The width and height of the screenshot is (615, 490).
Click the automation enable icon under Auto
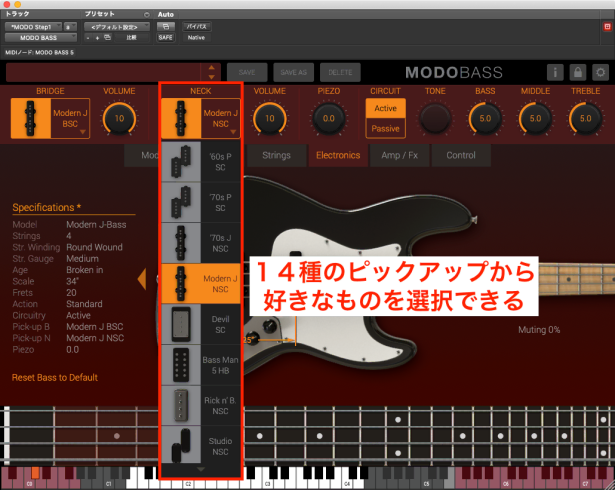[166, 27]
